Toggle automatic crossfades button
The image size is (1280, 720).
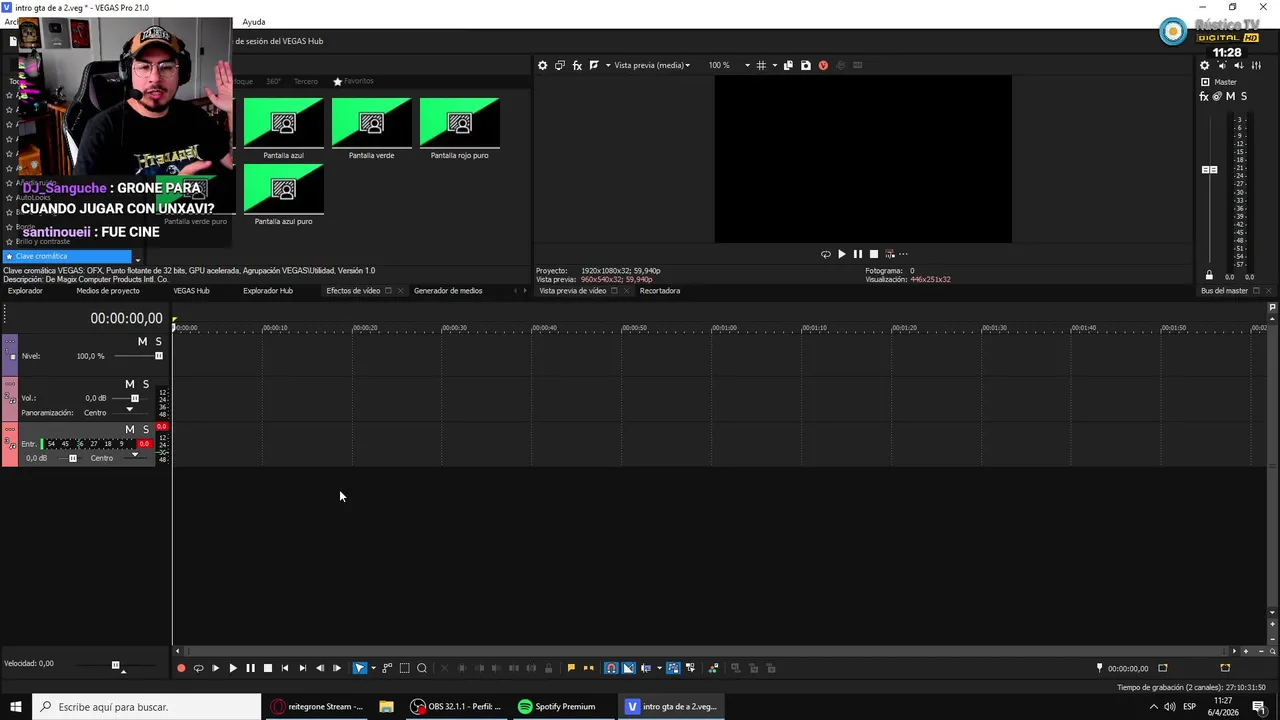[629, 668]
